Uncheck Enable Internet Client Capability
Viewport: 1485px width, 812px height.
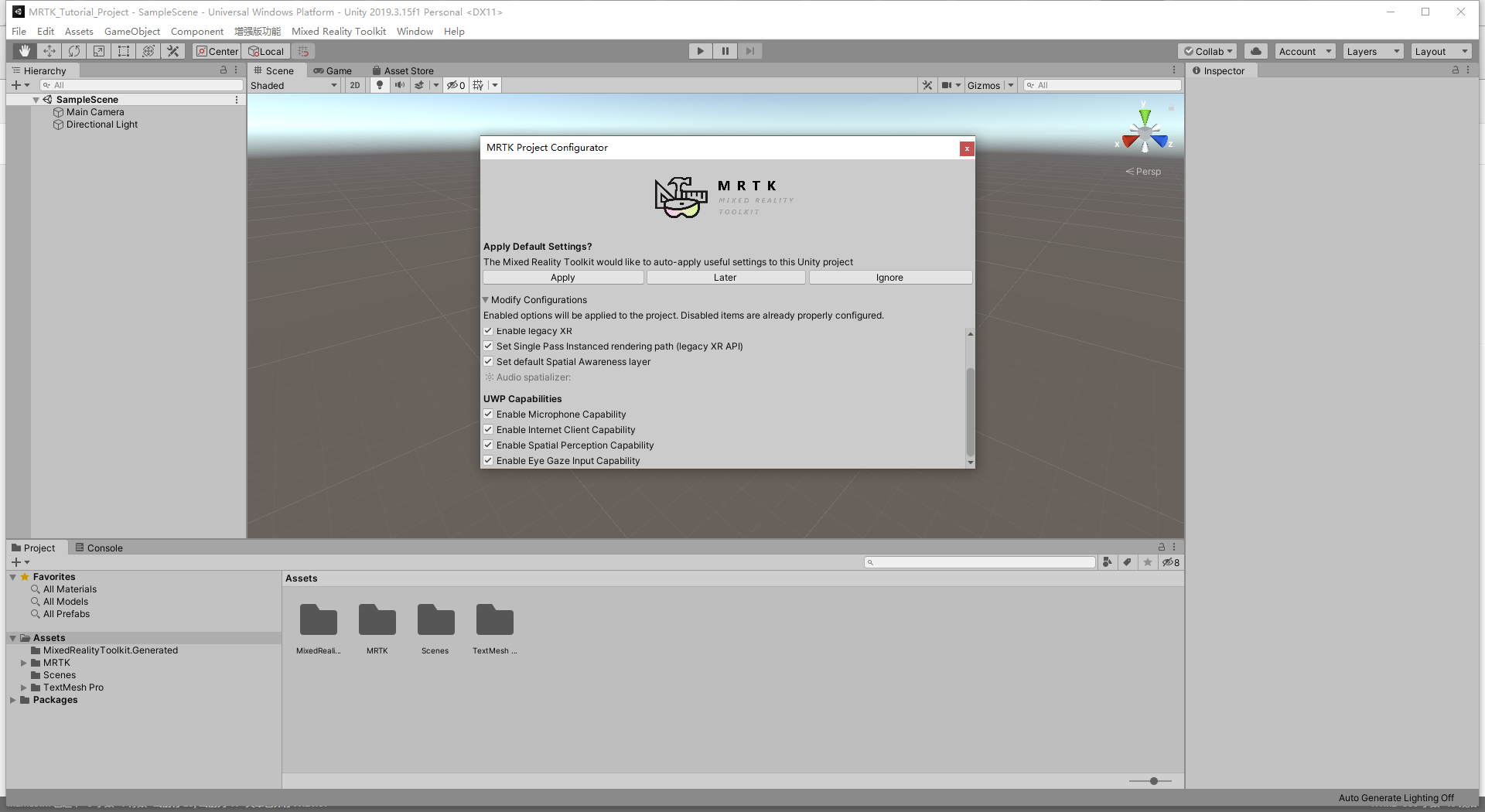coord(488,430)
